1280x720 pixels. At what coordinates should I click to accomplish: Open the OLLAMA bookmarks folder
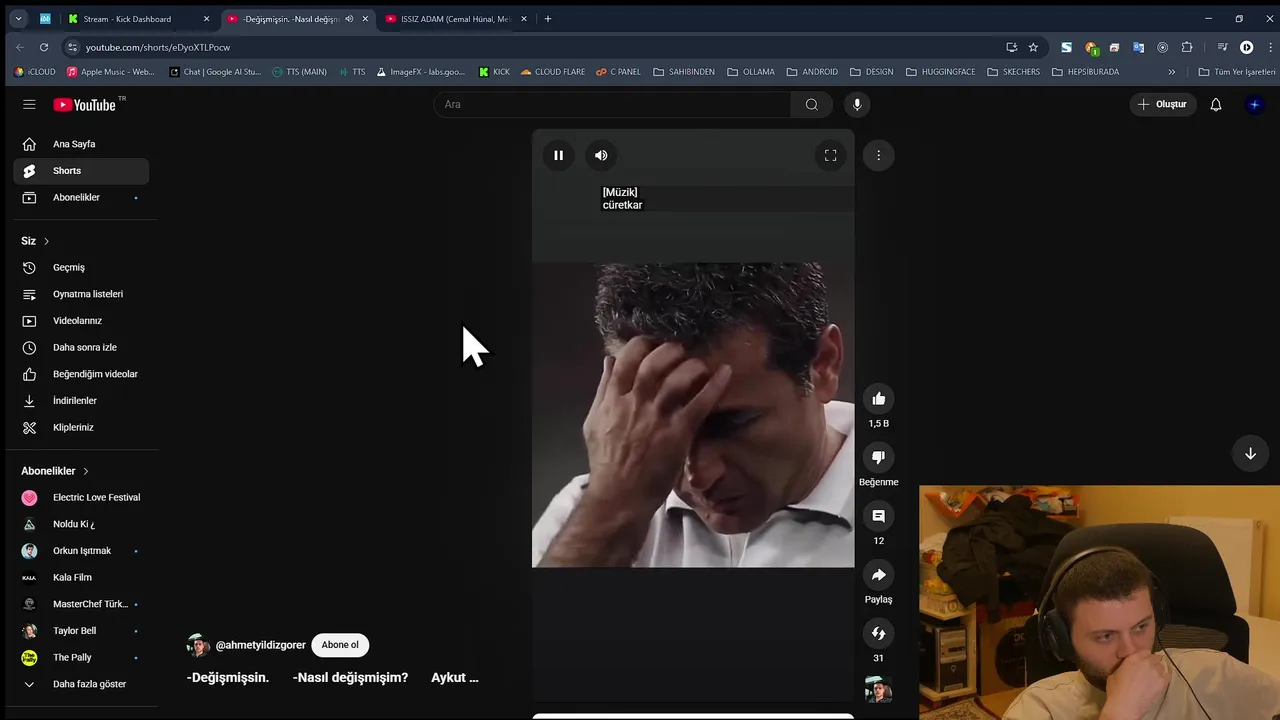(x=751, y=72)
